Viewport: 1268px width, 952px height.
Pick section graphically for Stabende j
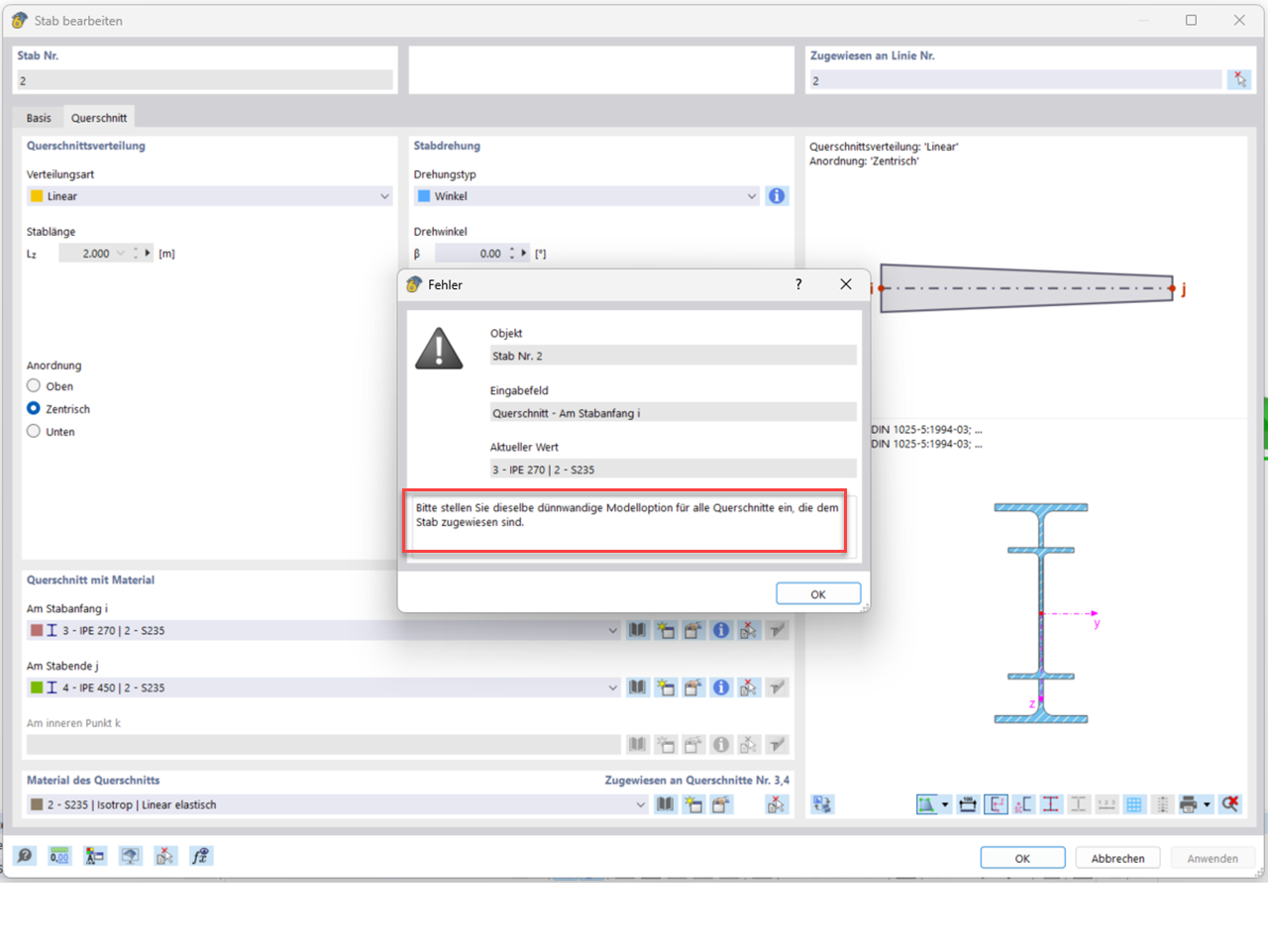coord(749,688)
